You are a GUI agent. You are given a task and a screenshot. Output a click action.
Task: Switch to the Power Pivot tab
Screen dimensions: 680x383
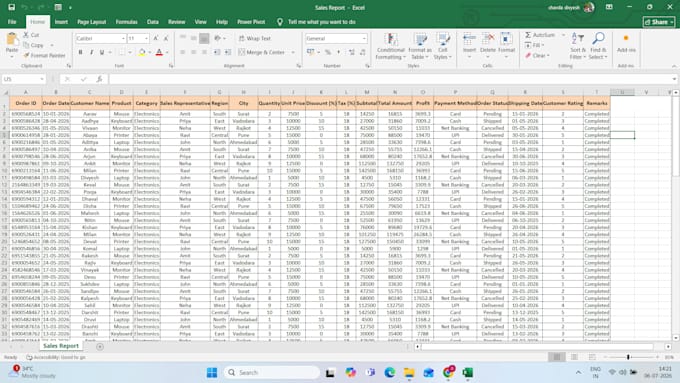click(251, 22)
